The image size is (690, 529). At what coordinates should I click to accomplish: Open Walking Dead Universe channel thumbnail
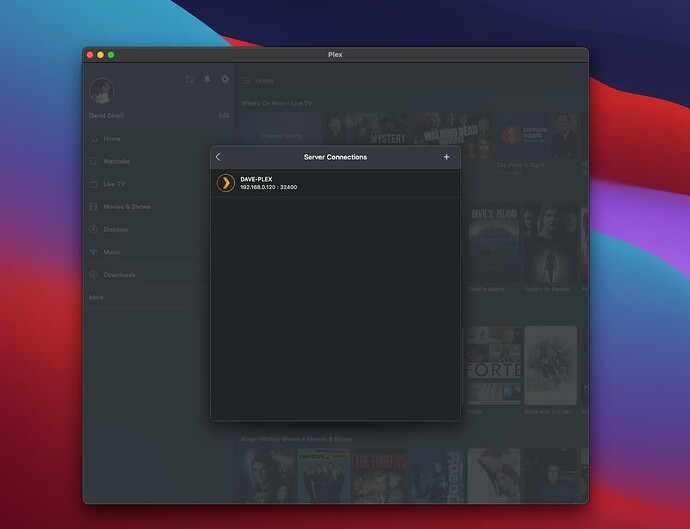[x=452, y=130]
